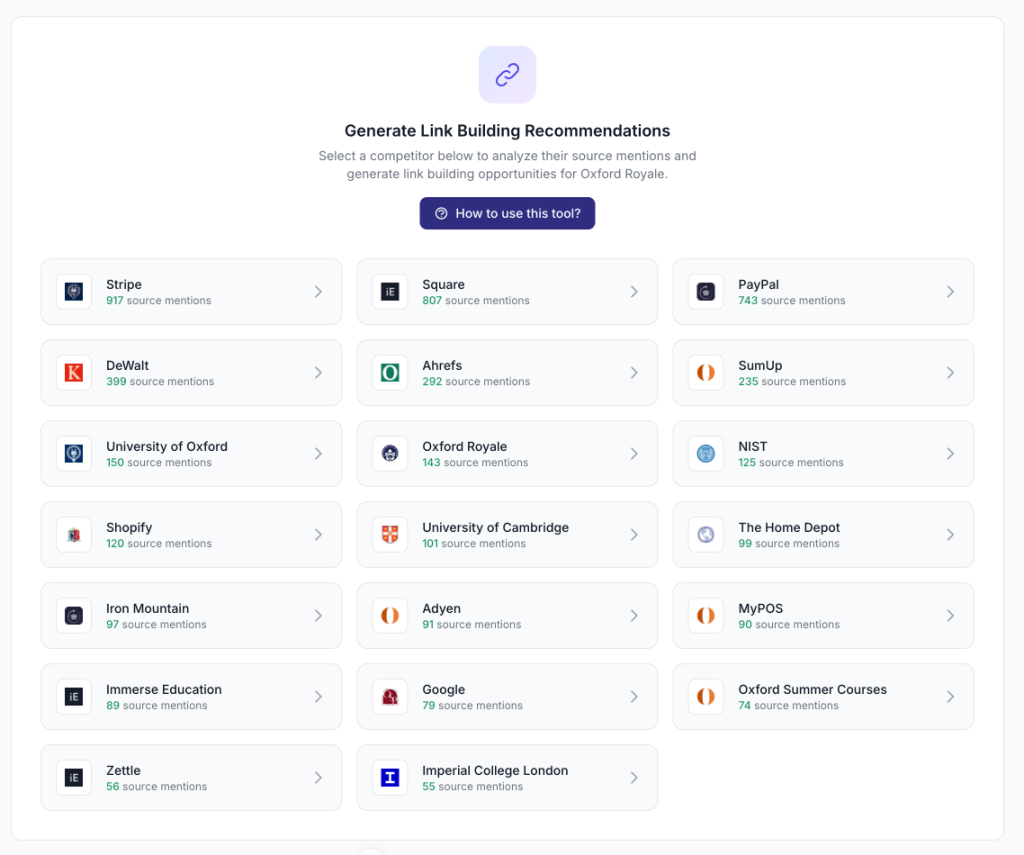Select the DeWalt competitor name

click(x=127, y=365)
